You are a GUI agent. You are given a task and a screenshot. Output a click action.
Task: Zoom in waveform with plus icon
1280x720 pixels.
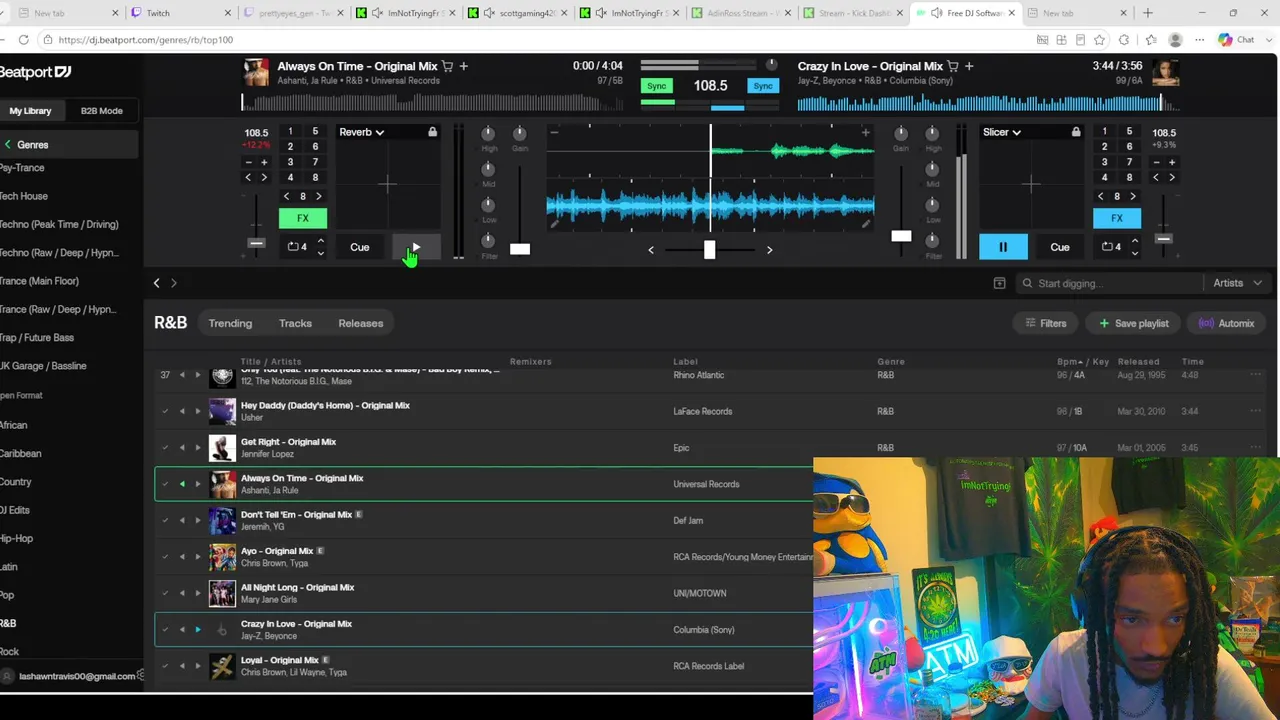point(866,132)
